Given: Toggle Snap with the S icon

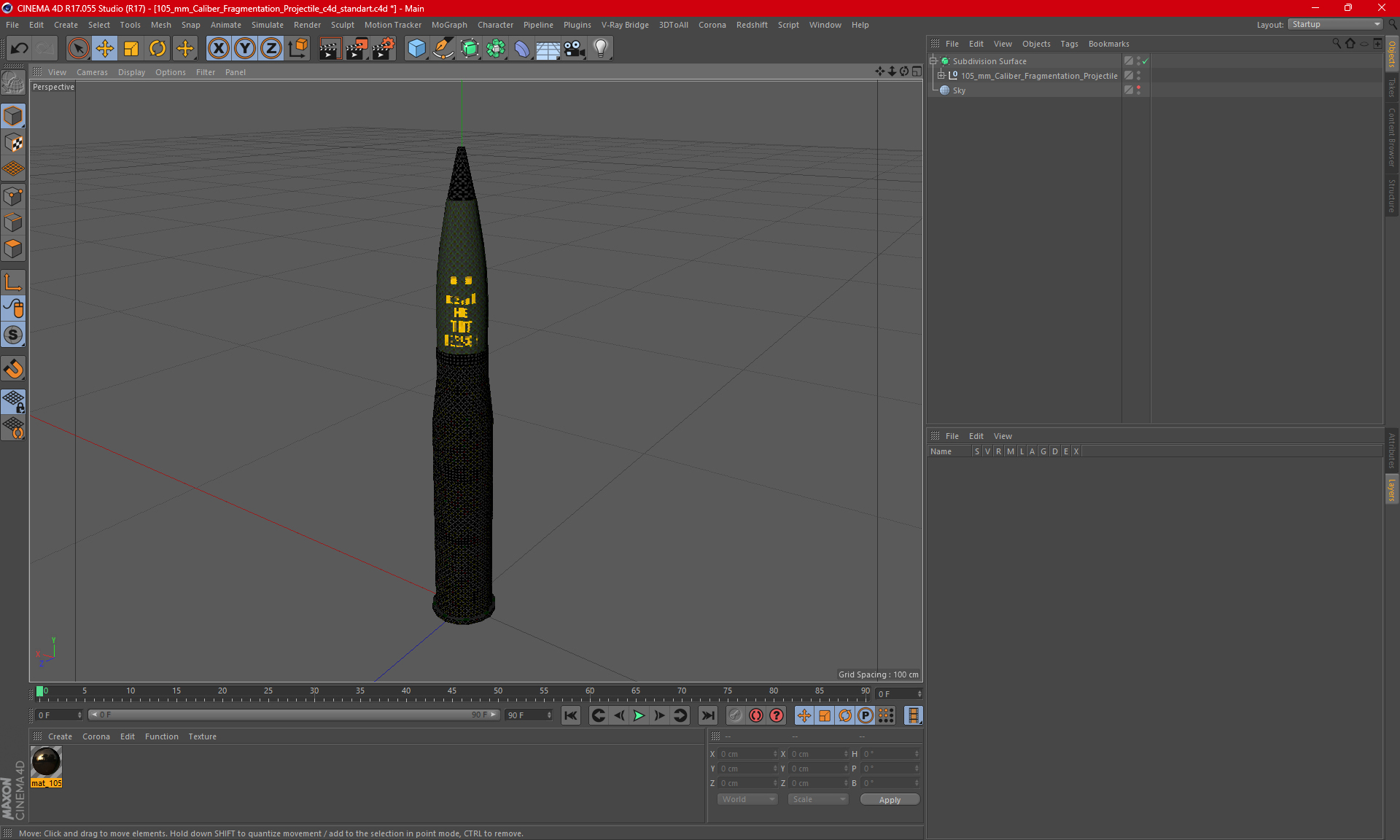Looking at the screenshot, I should point(13,335).
